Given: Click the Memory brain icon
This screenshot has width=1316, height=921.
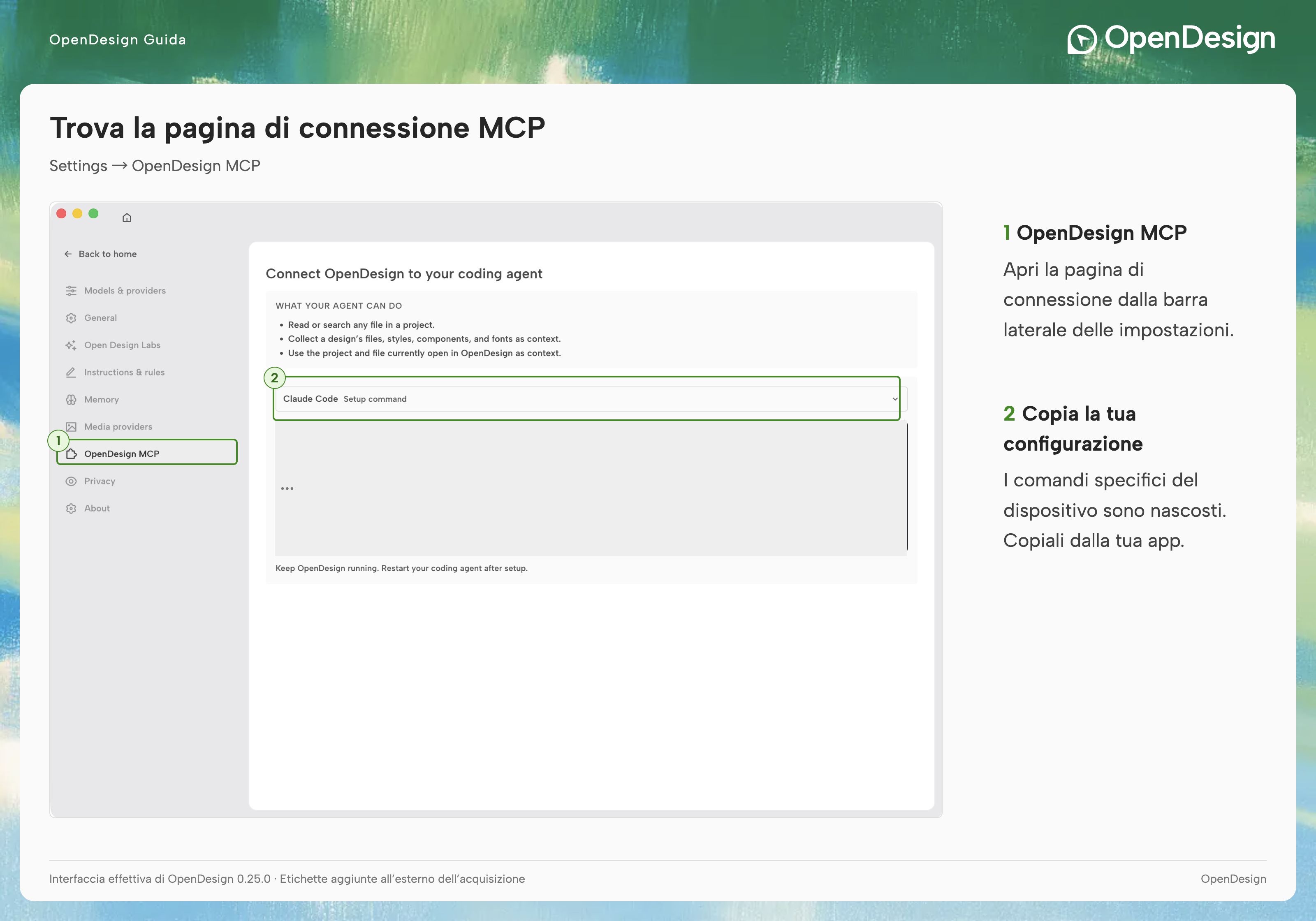Looking at the screenshot, I should click(x=71, y=400).
